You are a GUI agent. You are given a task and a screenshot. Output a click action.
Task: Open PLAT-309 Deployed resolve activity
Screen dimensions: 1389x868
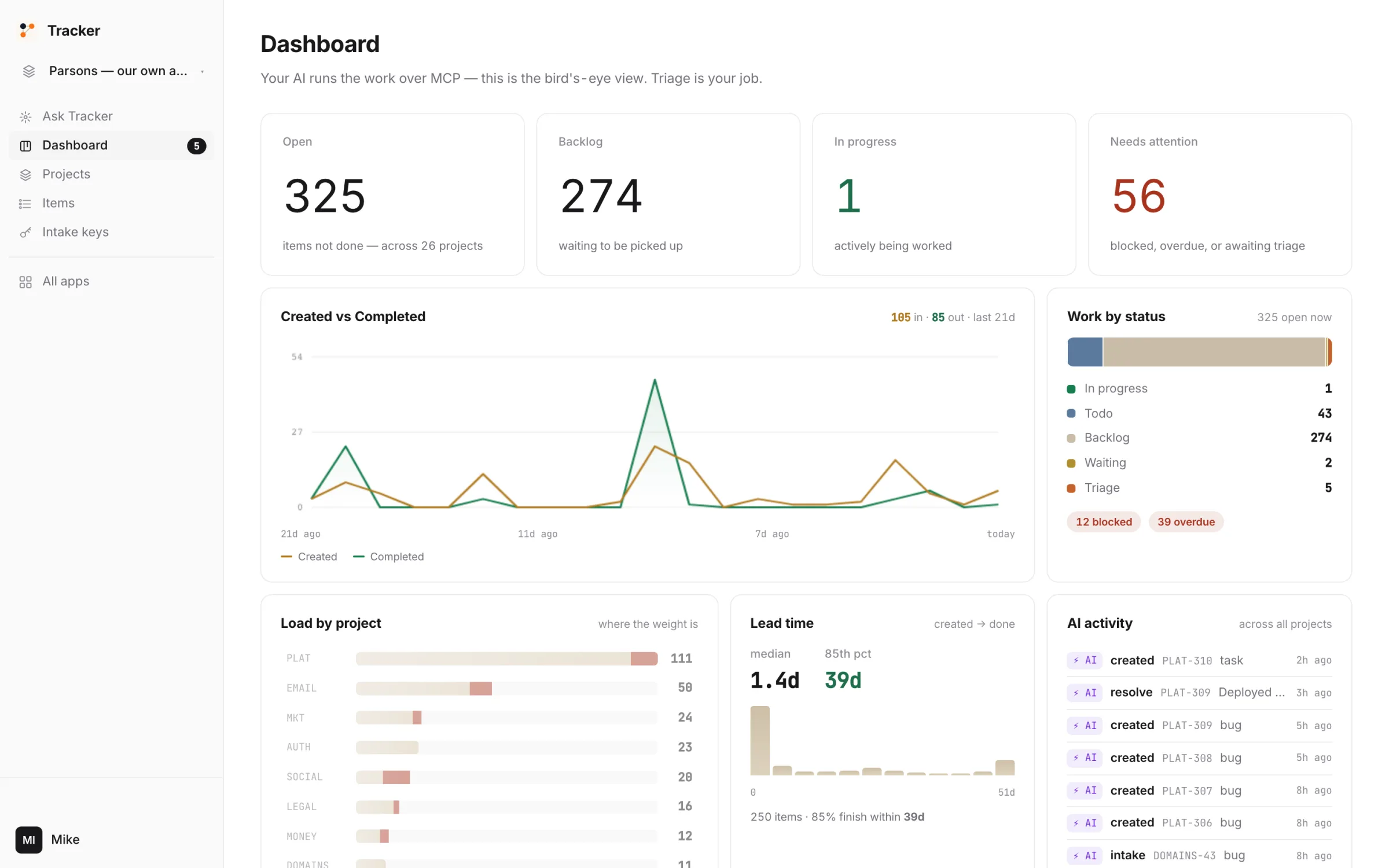pyautogui.click(x=1199, y=693)
